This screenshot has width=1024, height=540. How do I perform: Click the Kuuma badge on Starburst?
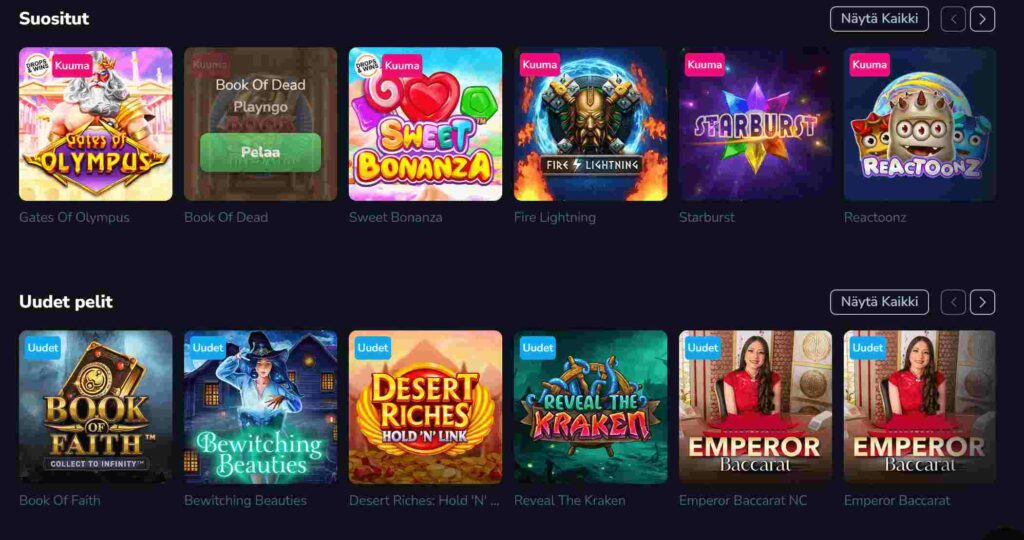[x=705, y=65]
